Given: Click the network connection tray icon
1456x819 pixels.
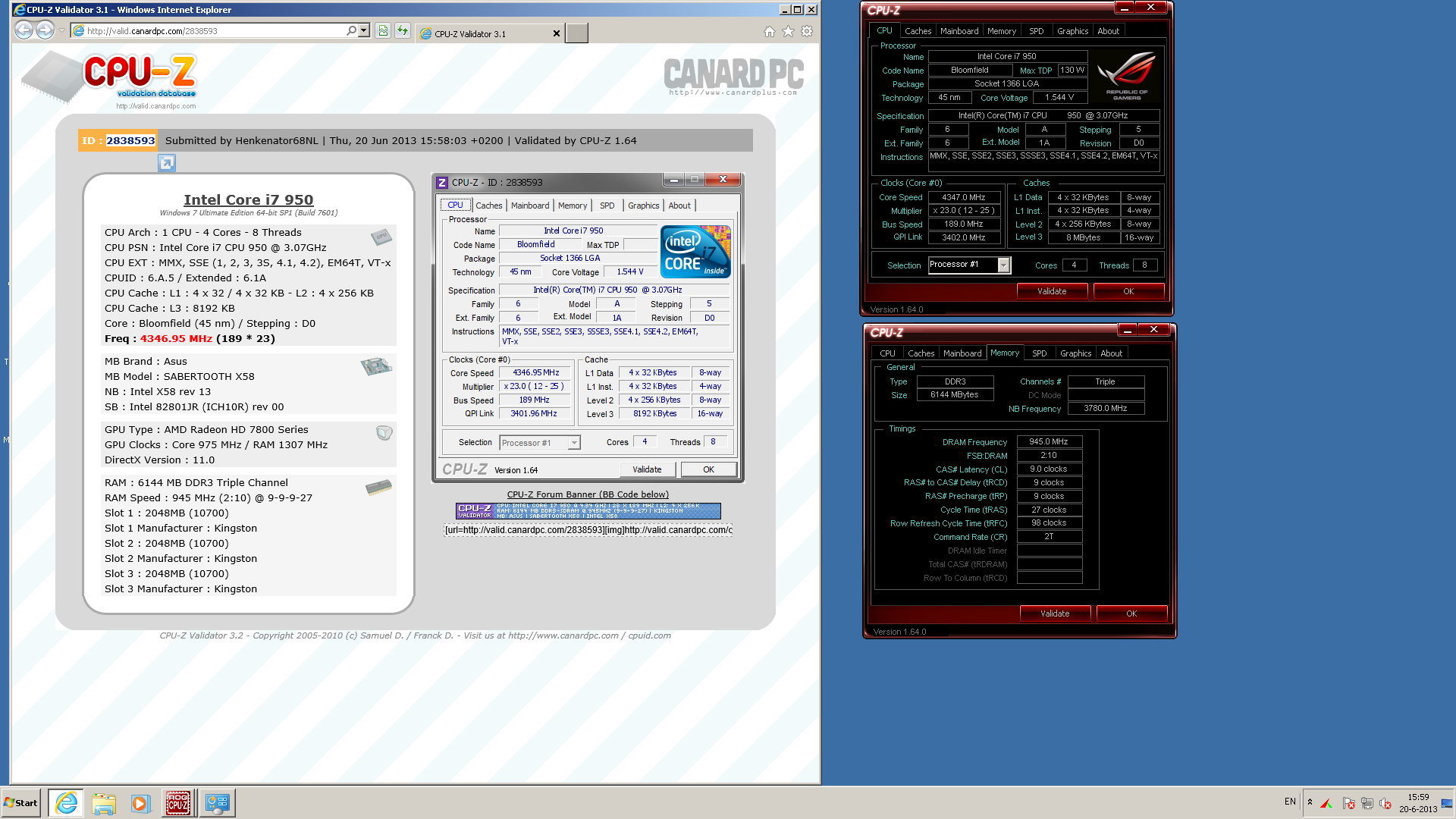Looking at the screenshot, I should [1367, 803].
